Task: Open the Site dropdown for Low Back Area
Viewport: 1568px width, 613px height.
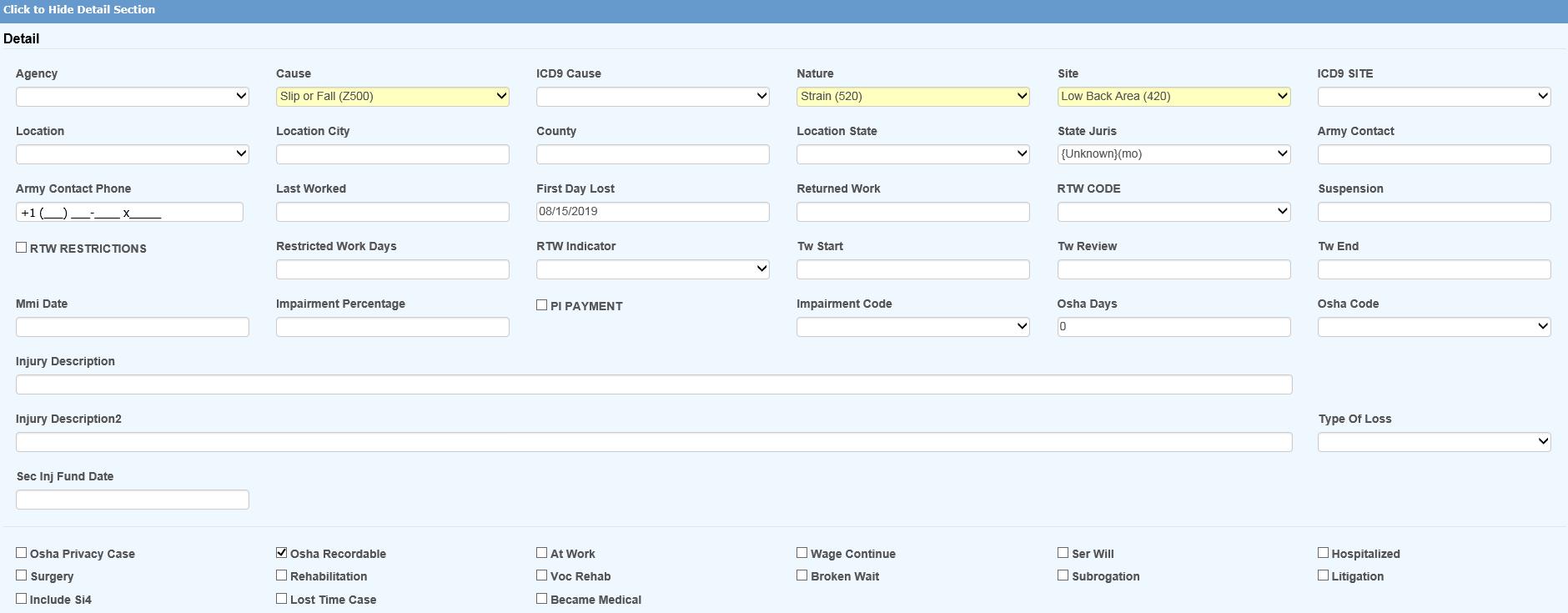Action: click(x=1173, y=97)
